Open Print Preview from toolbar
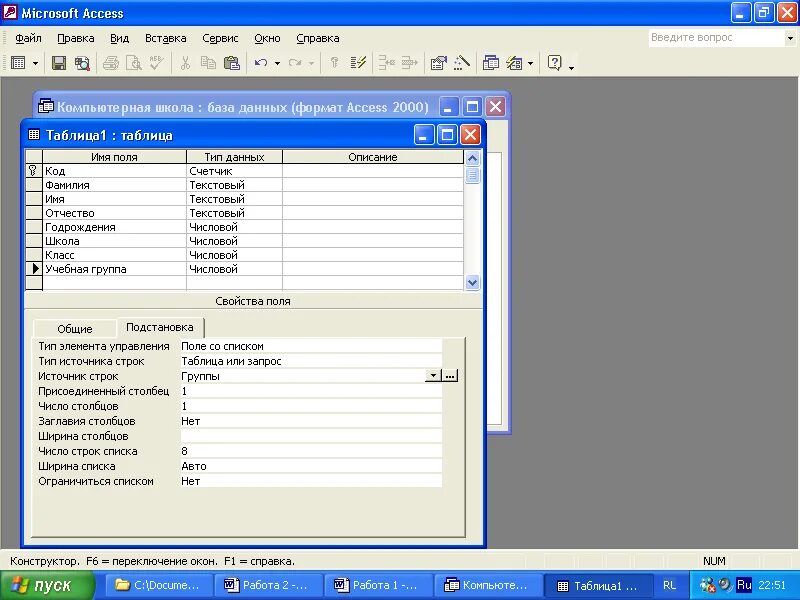The width and height of the screenshot is (800, 600). (x=134, y=63)
